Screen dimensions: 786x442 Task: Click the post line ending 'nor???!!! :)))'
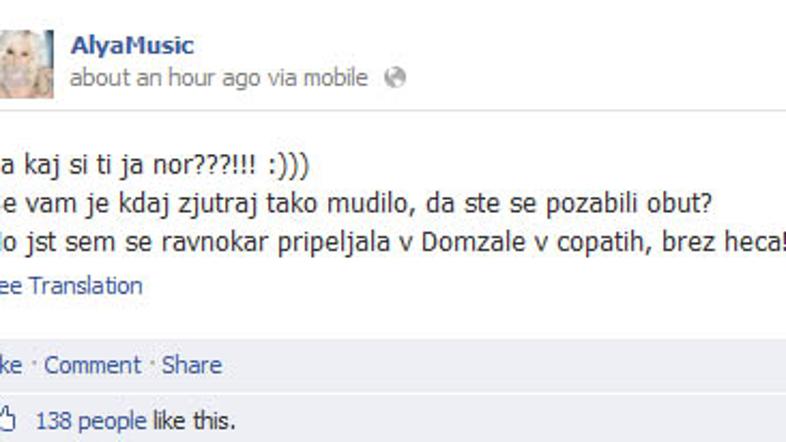coord(154,165)
